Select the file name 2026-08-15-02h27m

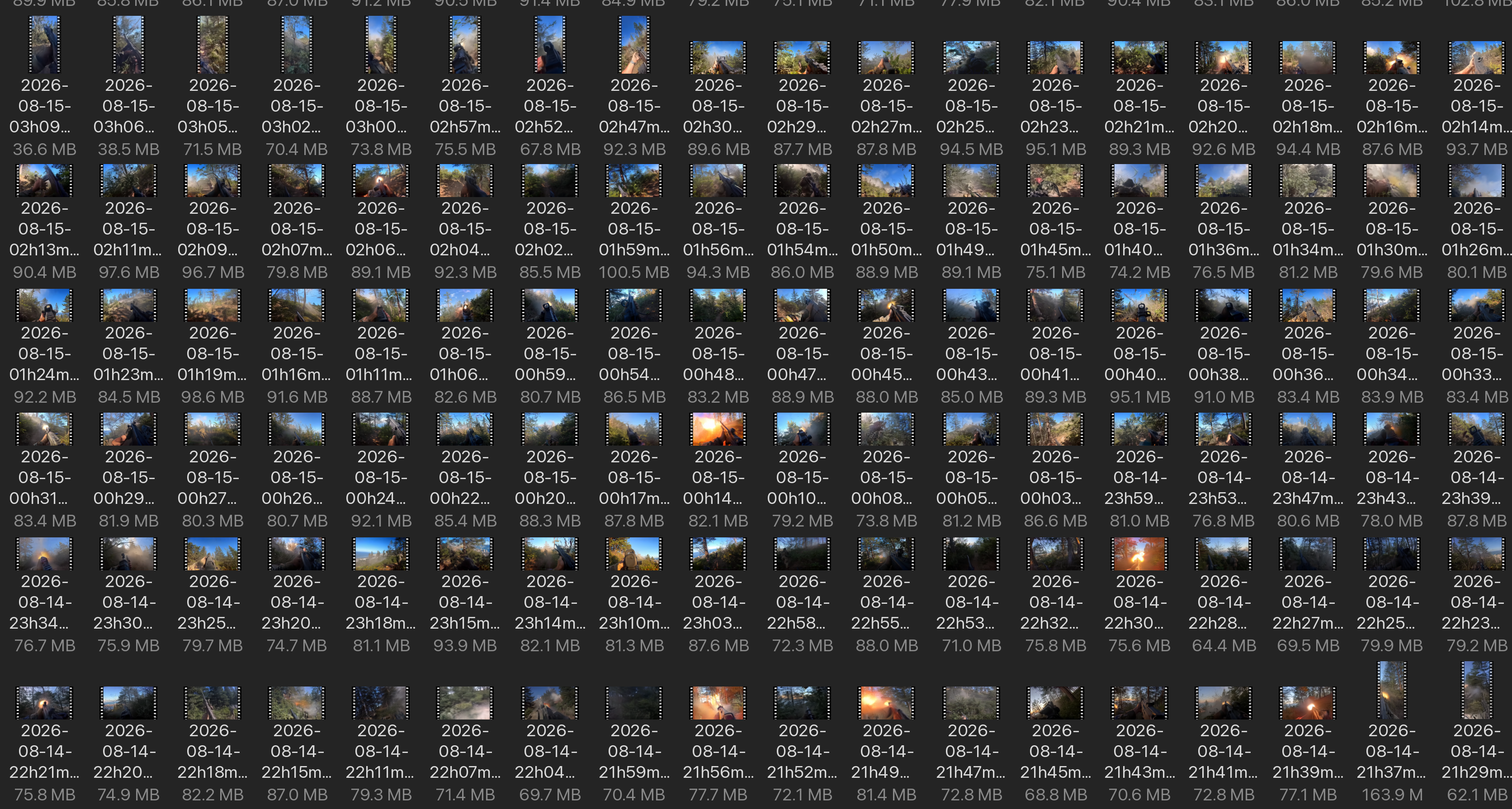(886, 106)
